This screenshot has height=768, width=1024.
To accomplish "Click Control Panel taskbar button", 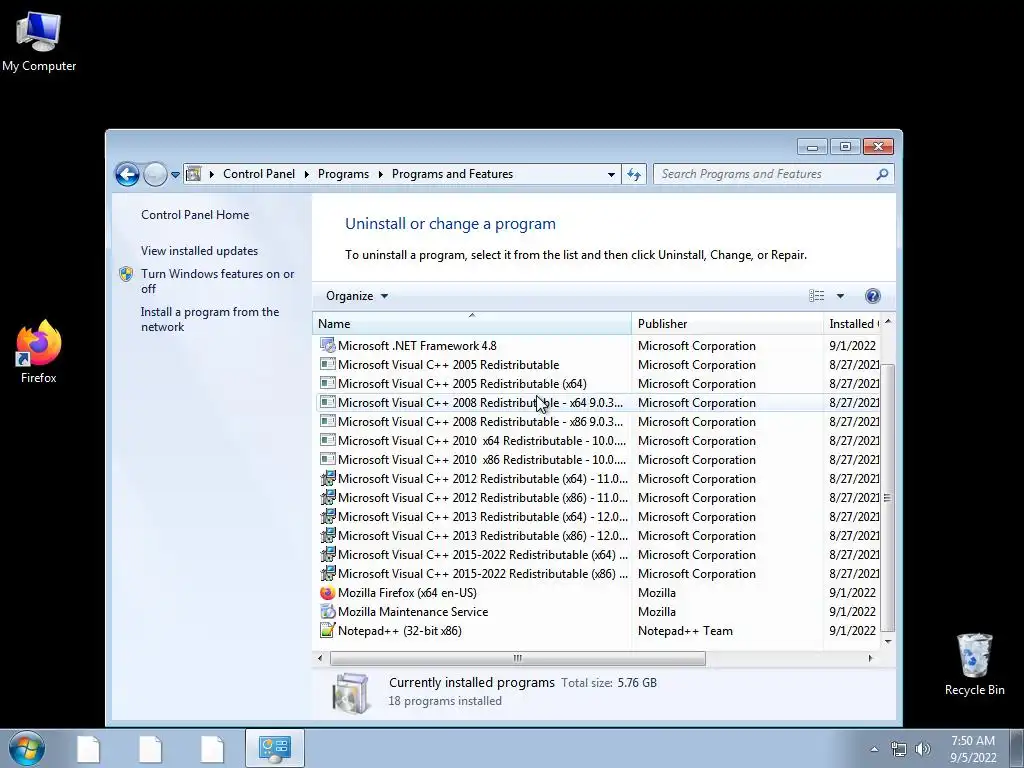I will [x=274, y=748].
